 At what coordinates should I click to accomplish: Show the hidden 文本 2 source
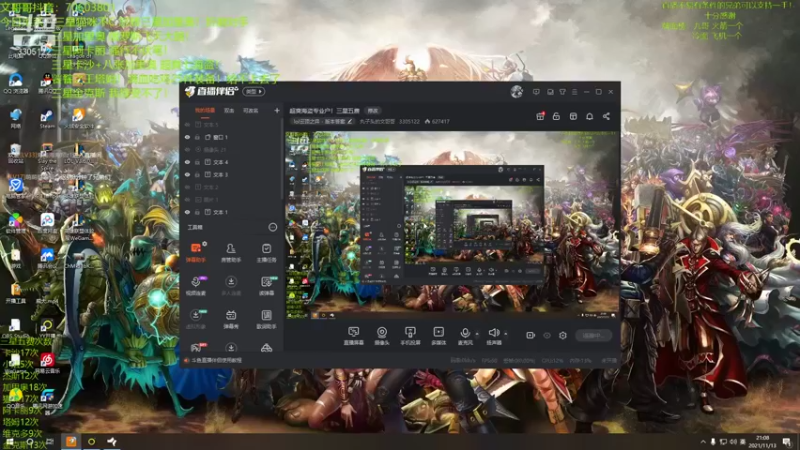(x=187, y=187)
